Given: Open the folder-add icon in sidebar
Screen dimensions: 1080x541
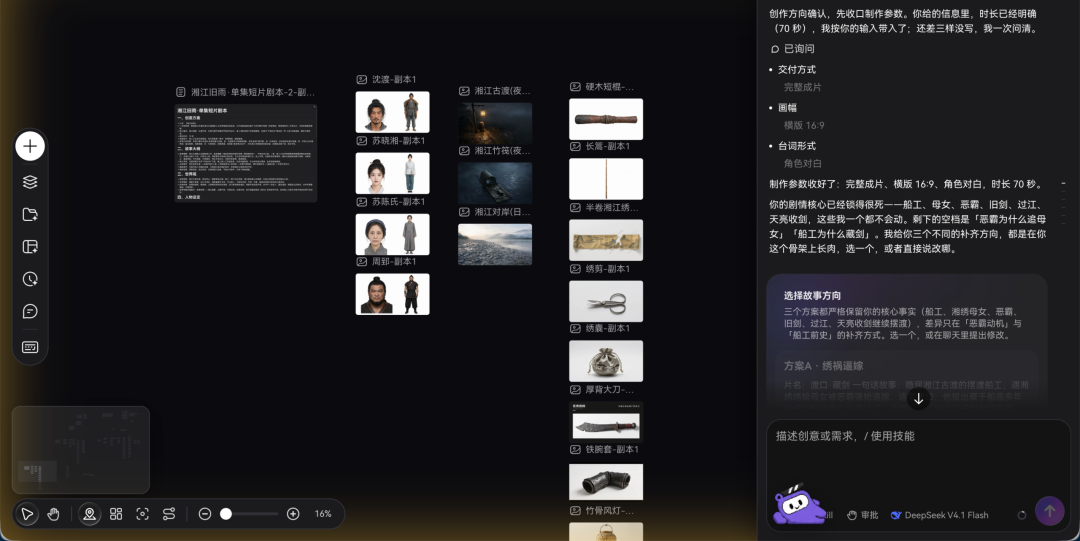Looking at the screenshot, I should [30, 214].
